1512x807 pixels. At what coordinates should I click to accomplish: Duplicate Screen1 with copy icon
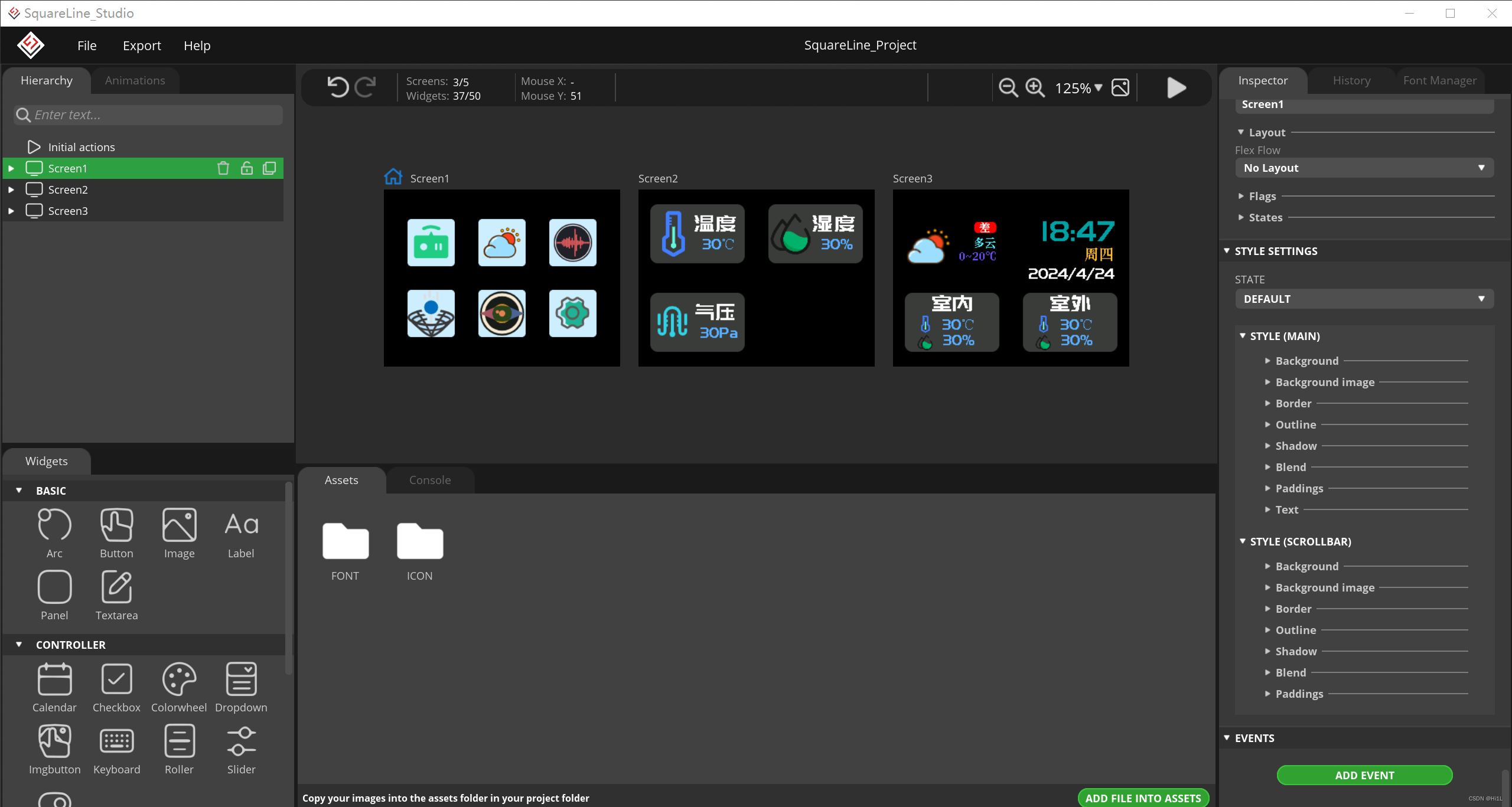pos(269,168)
